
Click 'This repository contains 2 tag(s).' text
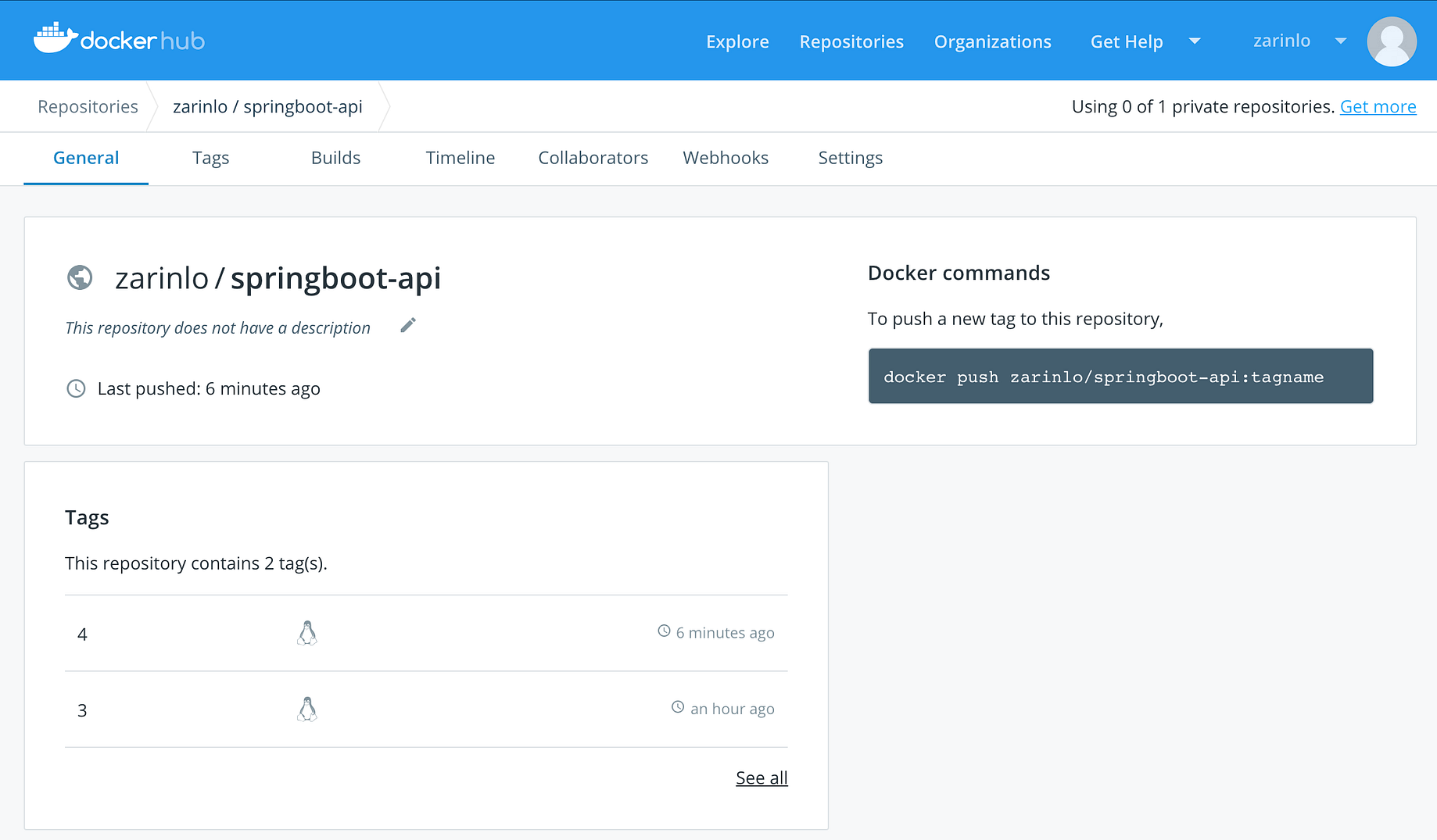click(x=196, y=563)
